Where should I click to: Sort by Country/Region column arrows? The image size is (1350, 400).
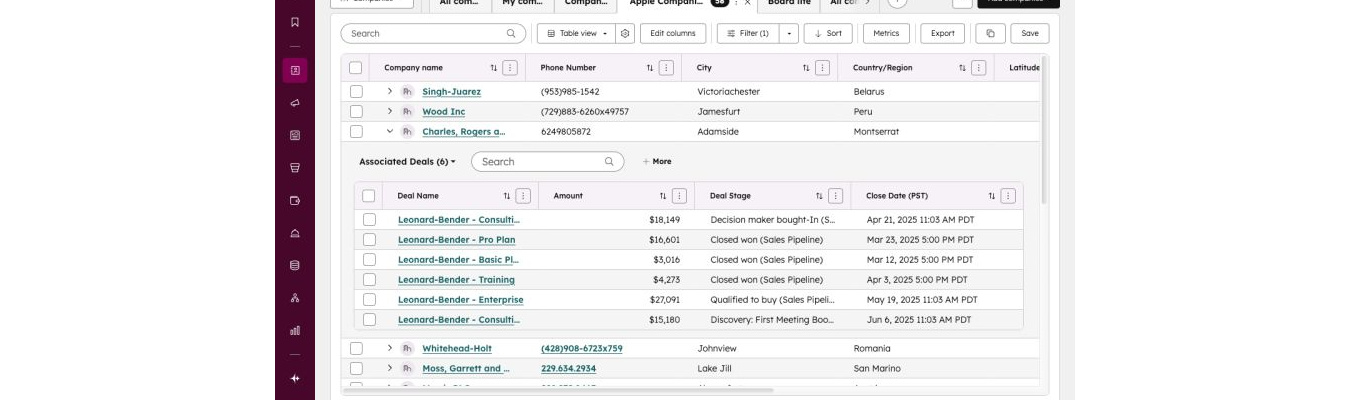962,68
